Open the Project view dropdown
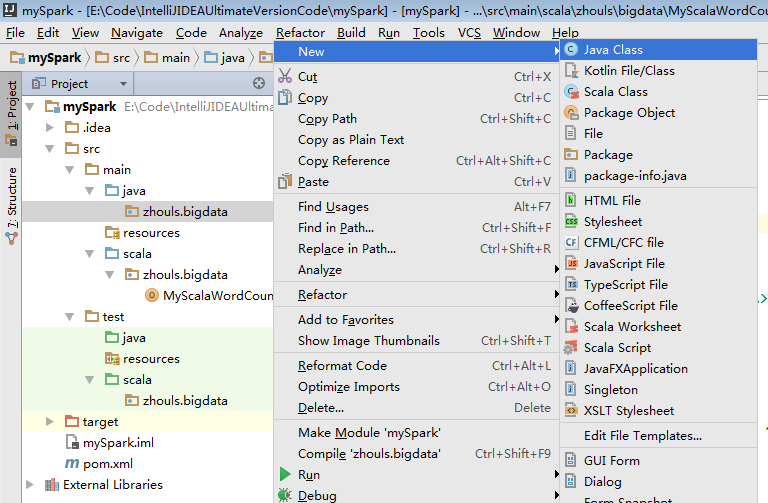The height and width of the screenshot is (503, 768). (x=123, y=84)
